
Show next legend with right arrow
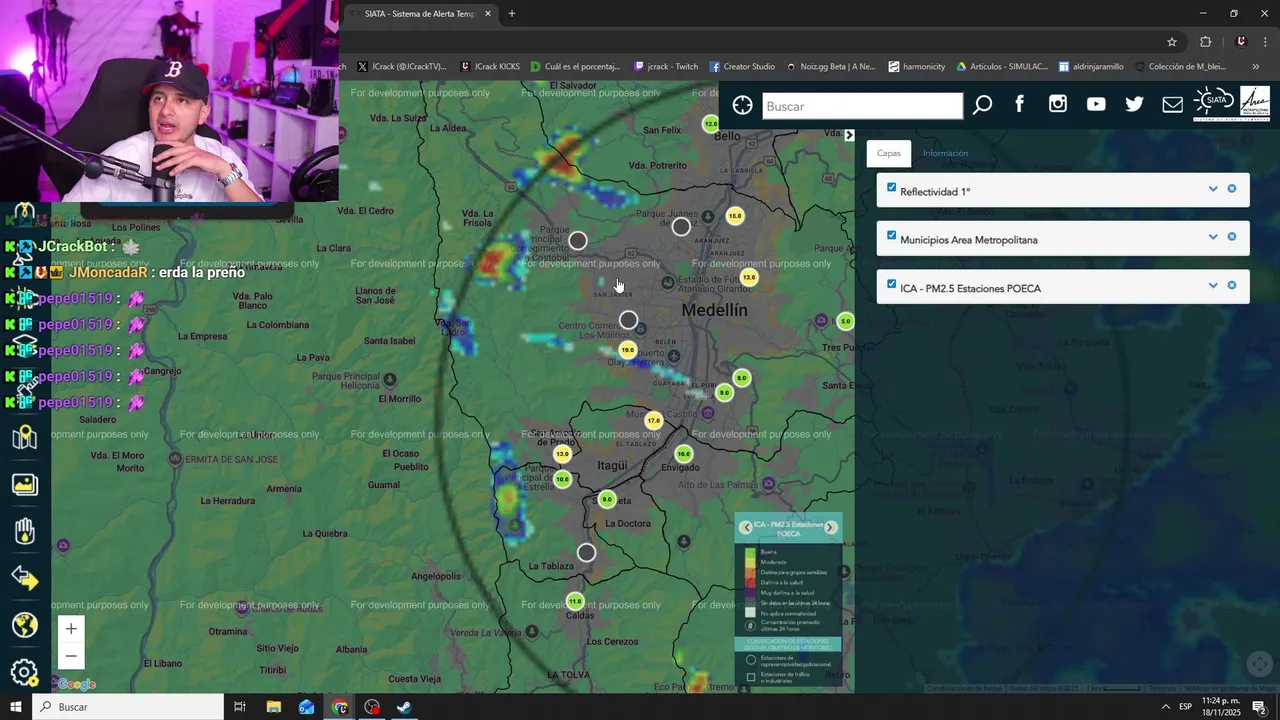830,527
